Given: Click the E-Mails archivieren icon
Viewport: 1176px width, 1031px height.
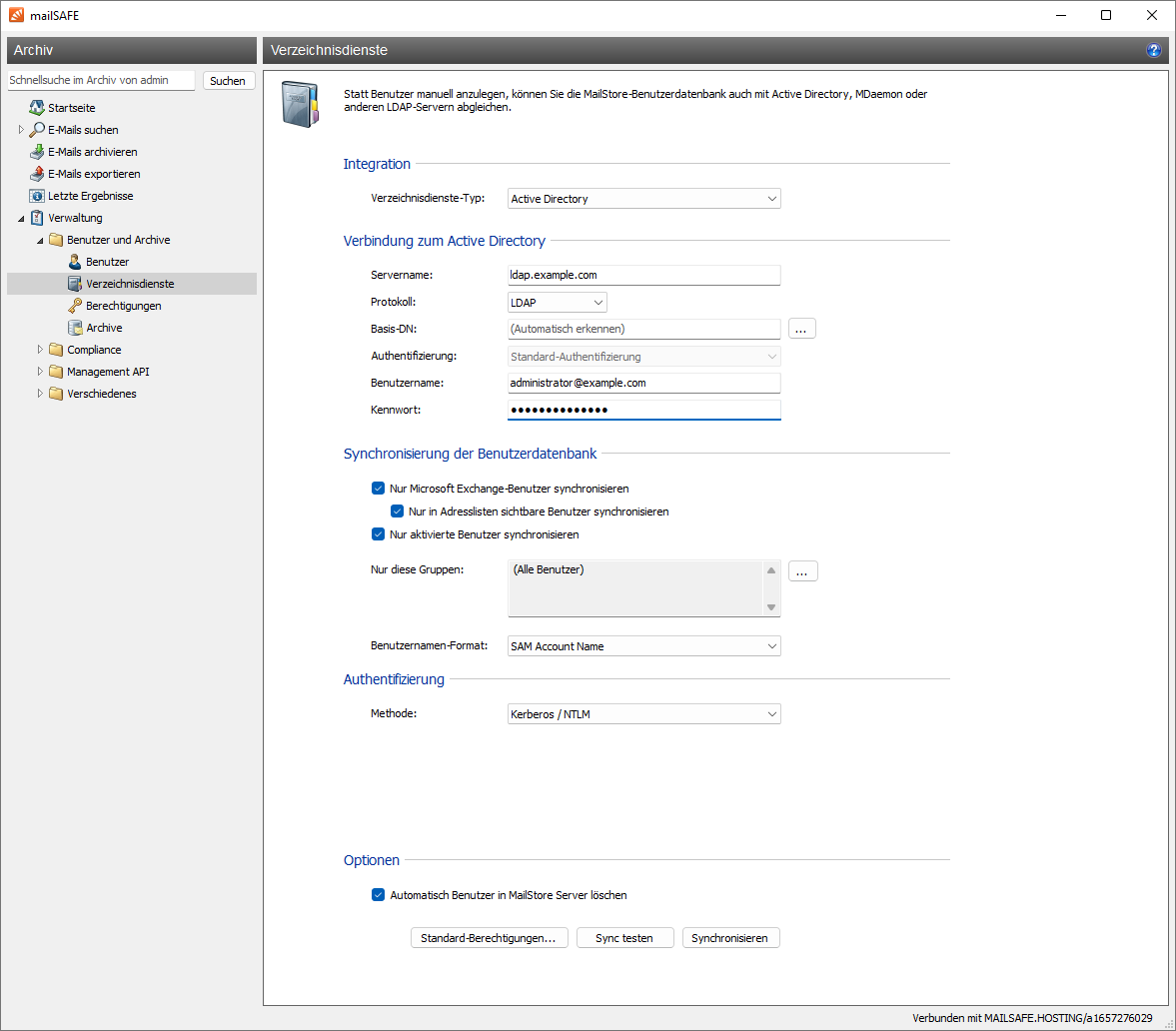Looking at the screenshot, I should click(37, 152).
